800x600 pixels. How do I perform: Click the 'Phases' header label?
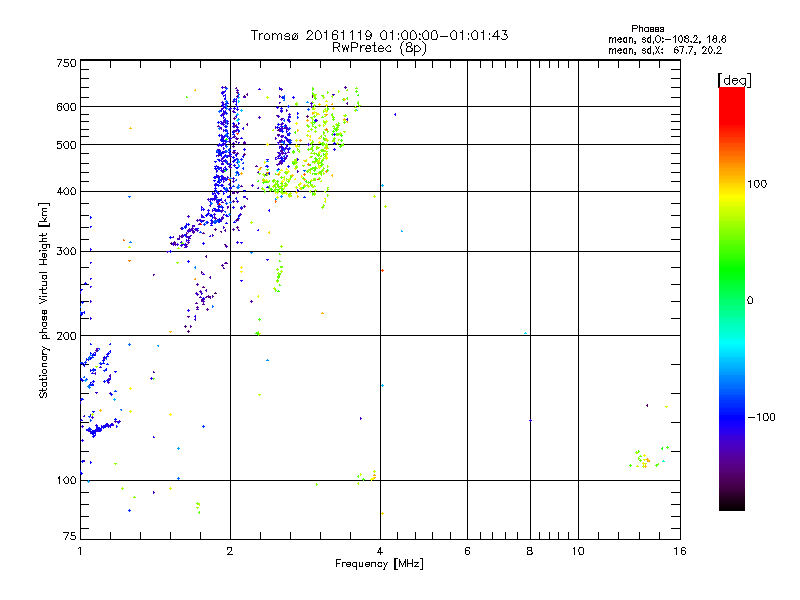(x=647, y=29)
